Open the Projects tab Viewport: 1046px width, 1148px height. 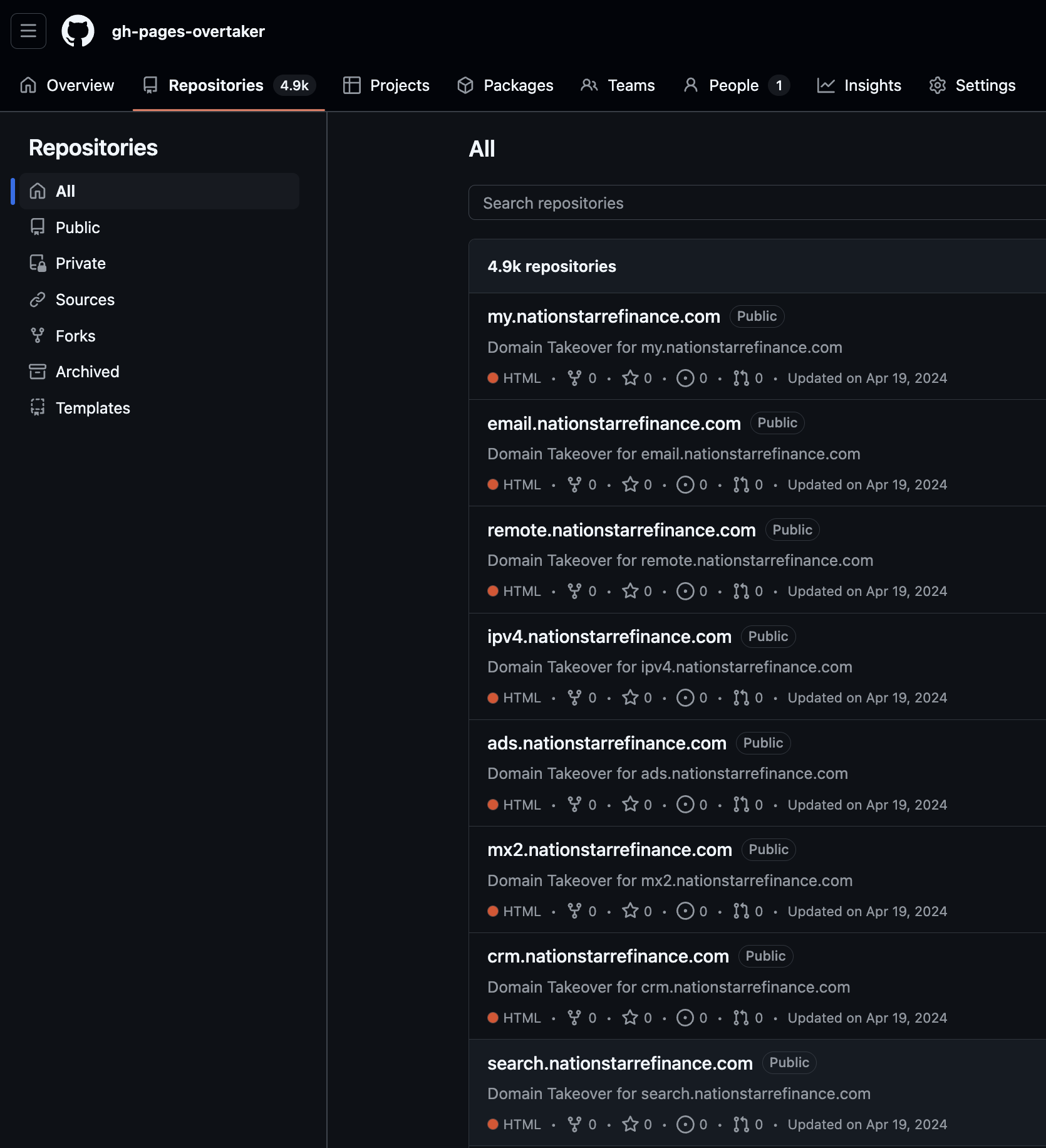(386, 85)
